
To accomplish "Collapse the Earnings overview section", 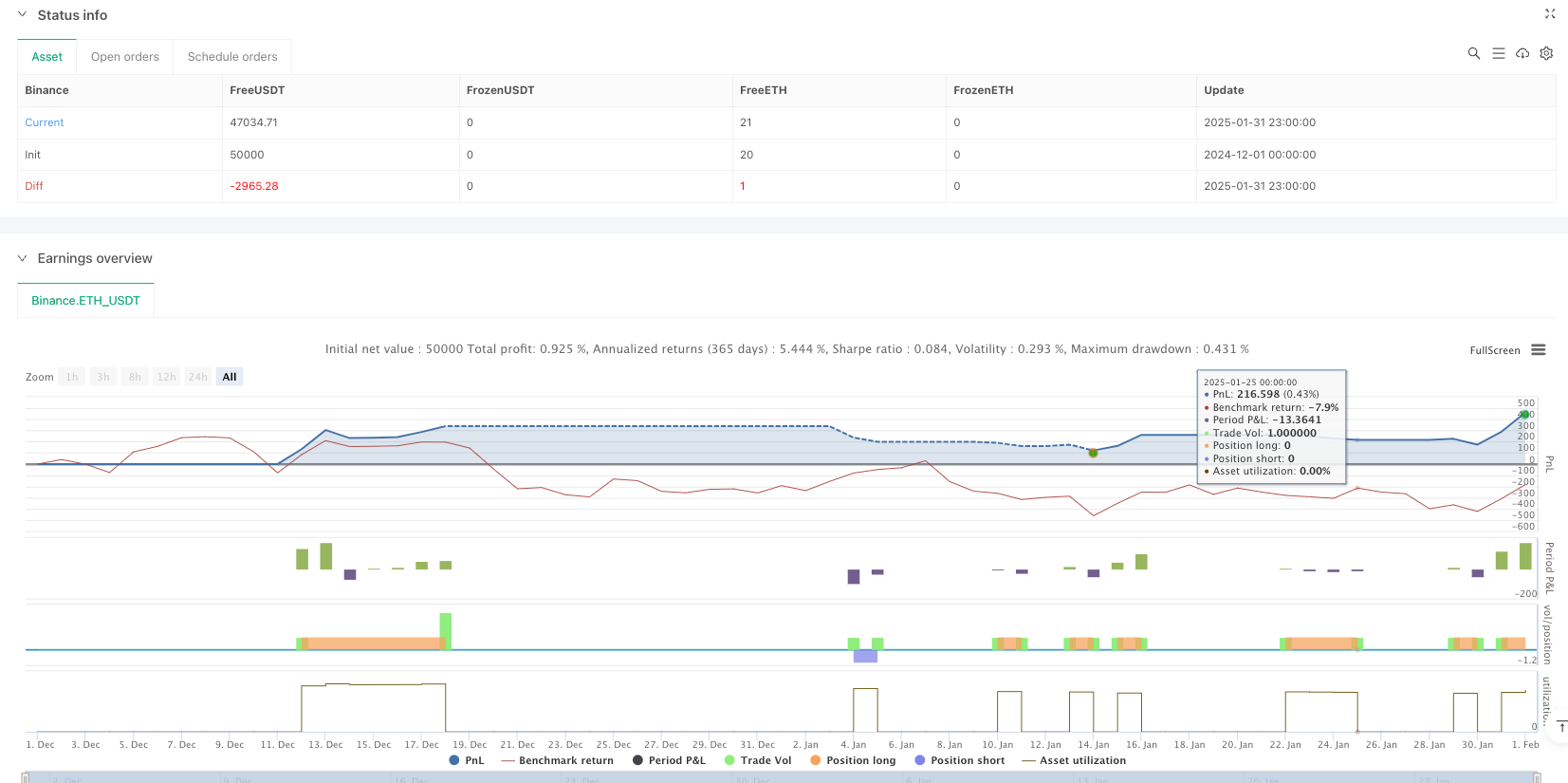I will click(x=23, y=258).
